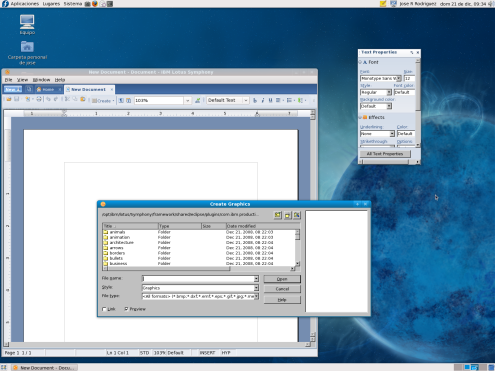
Task: Click the Italic formatting icon
Action: tap(263, 100)
